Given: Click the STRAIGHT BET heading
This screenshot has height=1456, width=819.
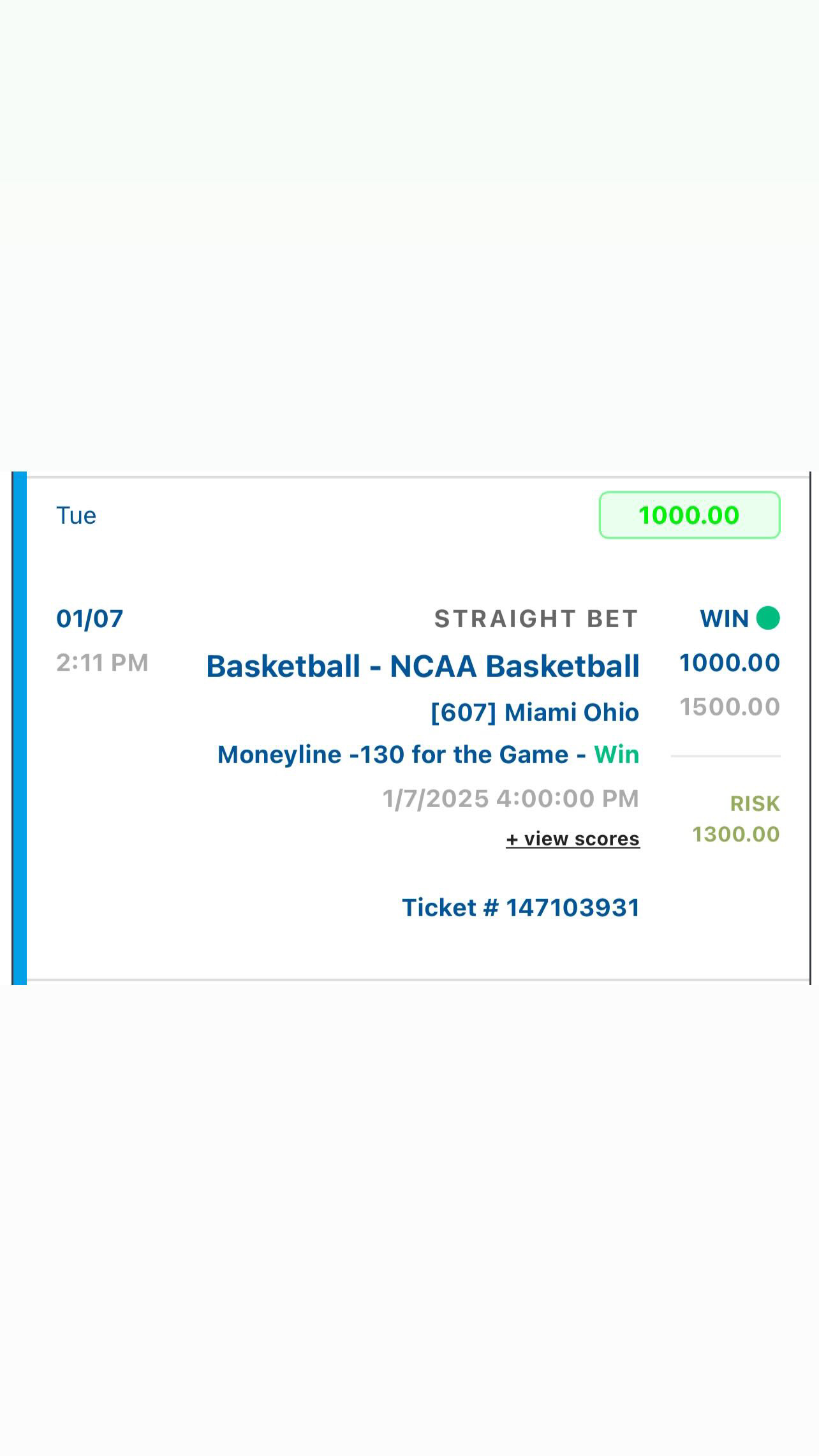Looking at the screenshot, I should (536, 618).
